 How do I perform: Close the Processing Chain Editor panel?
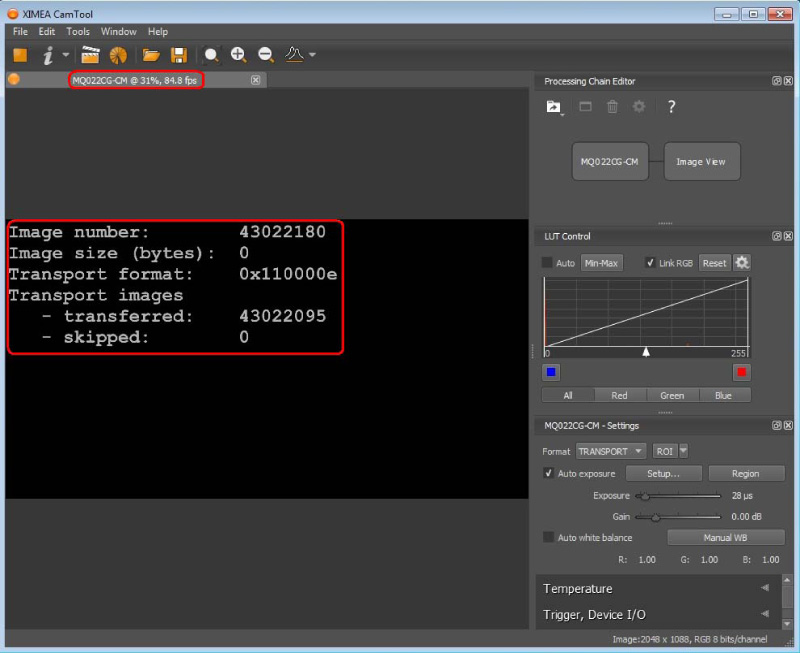(x=788, y=81)
